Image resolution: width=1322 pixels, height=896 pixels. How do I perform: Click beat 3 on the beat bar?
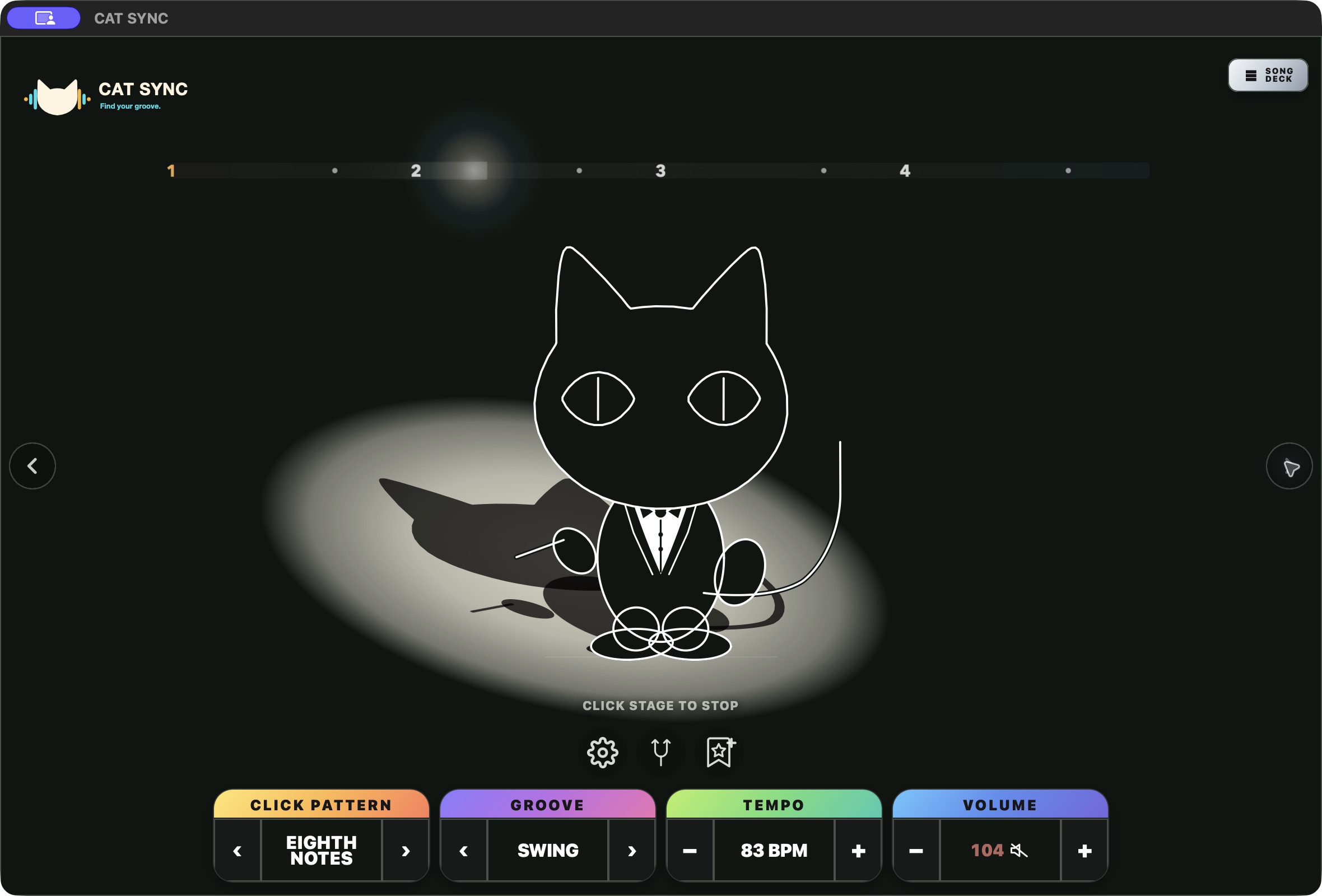coord(660,171)
